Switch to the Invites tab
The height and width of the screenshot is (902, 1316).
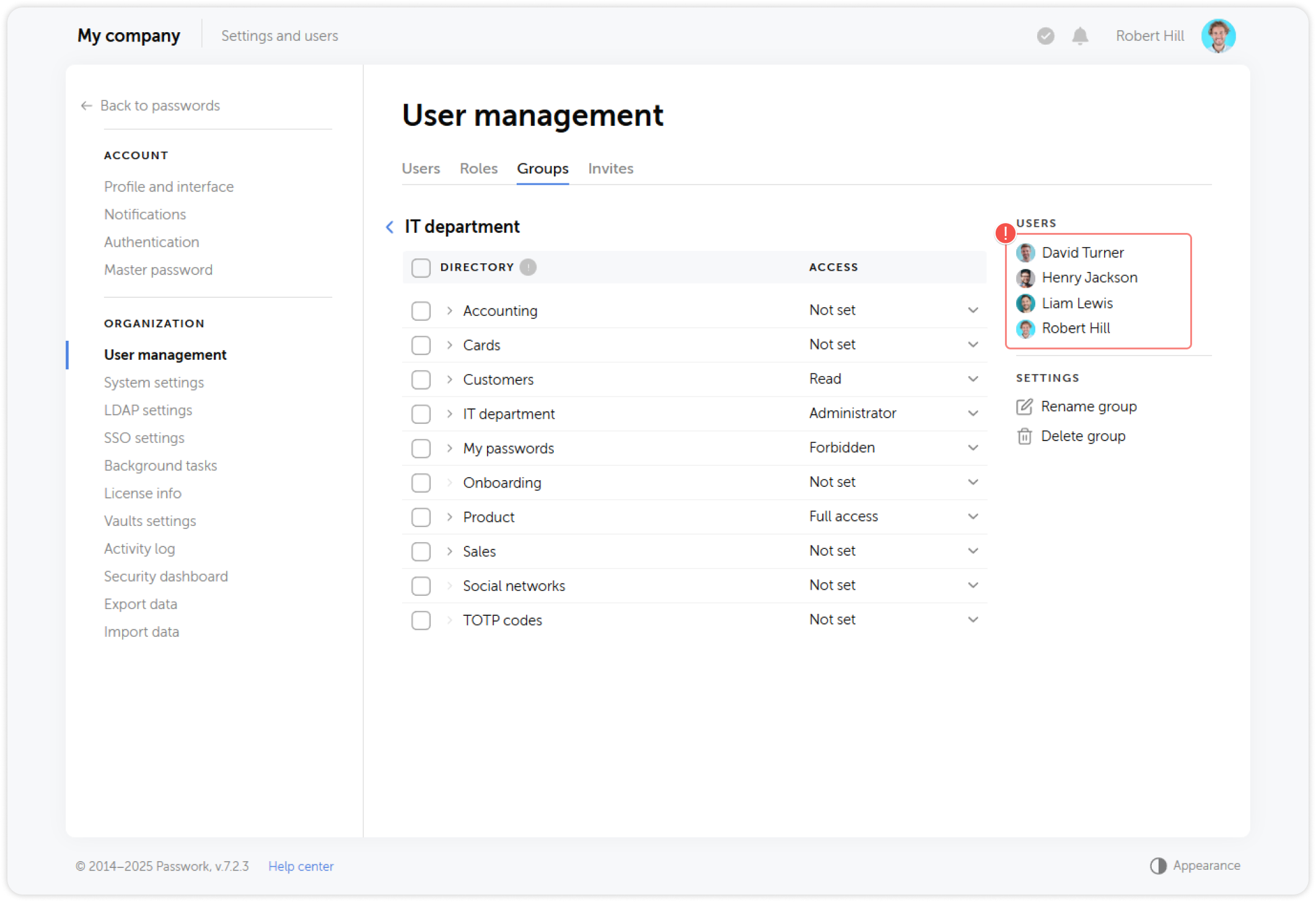610,169
